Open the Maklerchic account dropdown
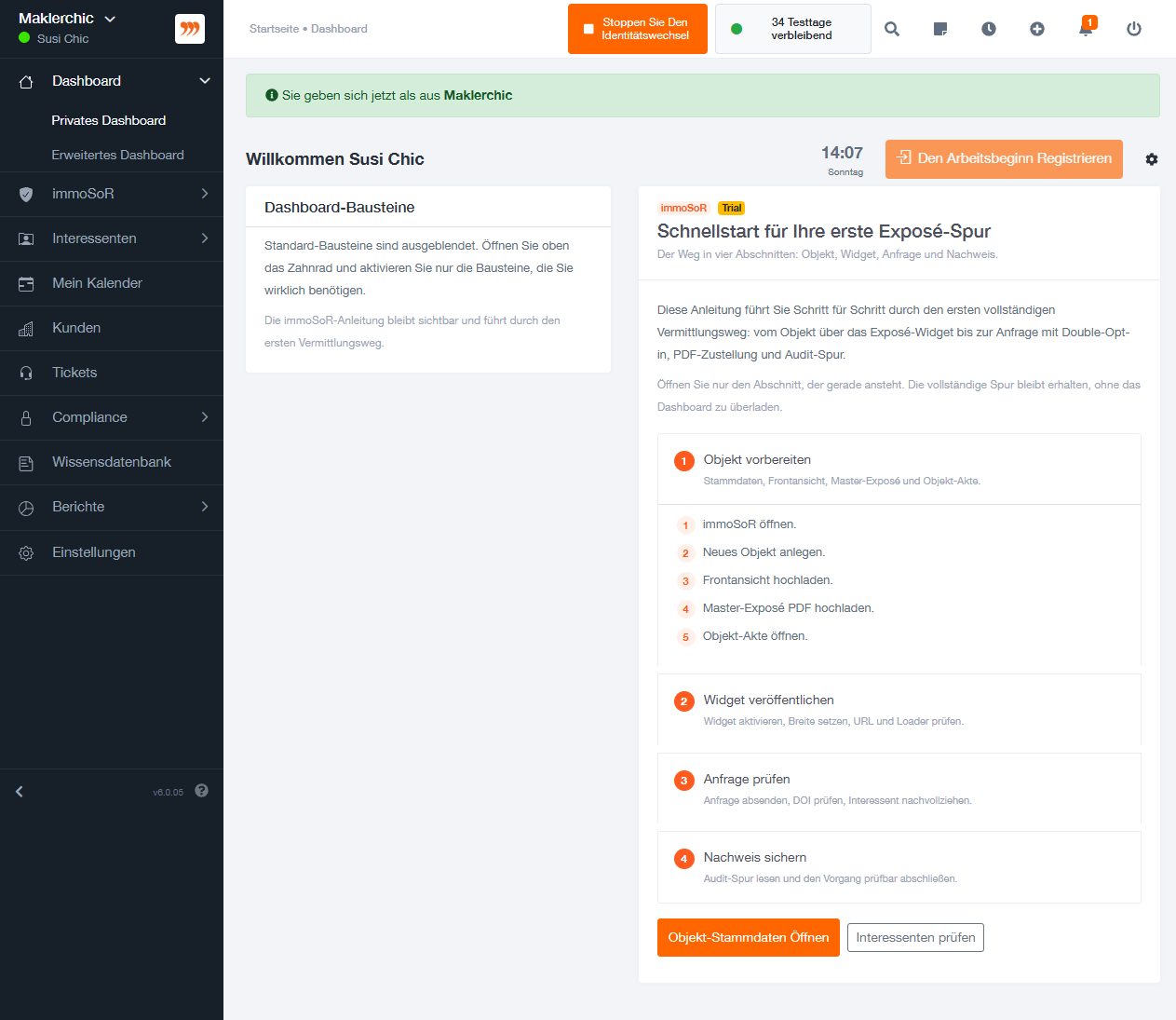 tap(67, 19)
